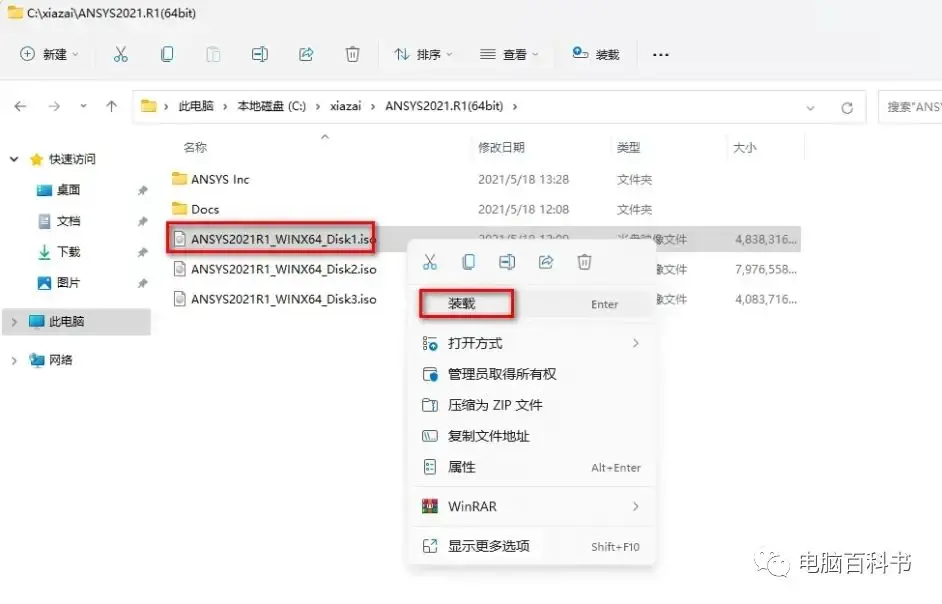Choose 装载 in the context menu
This screenshot has width=942, height=604.
(x=533, y=304)
